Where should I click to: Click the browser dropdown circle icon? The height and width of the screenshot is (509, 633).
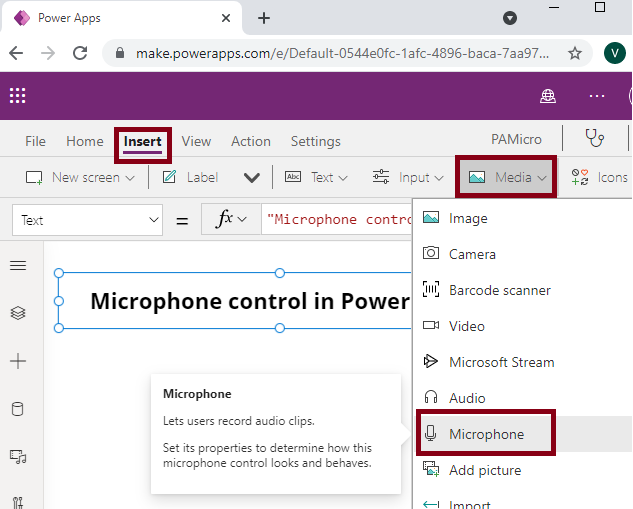coord(510,18)
